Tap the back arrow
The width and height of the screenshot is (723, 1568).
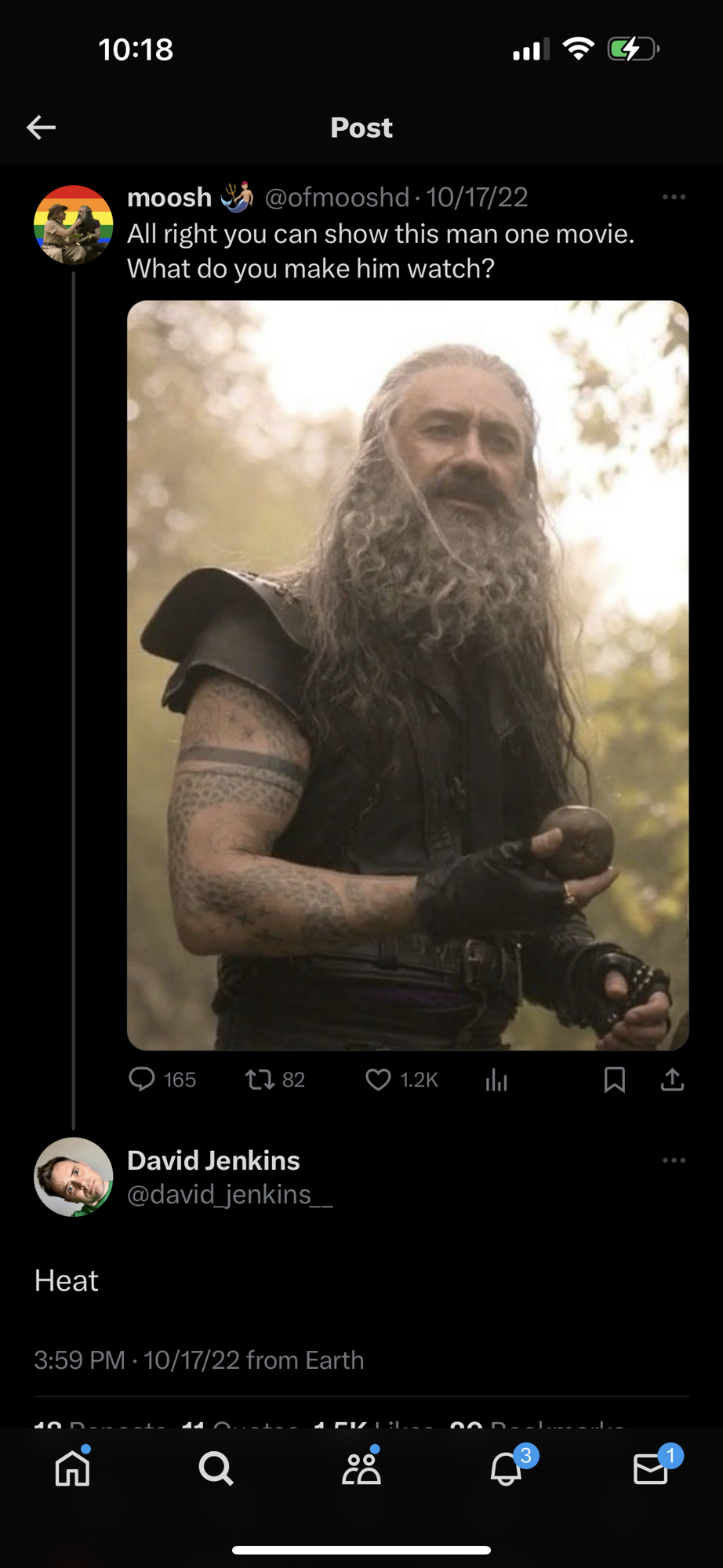point(41,127)
